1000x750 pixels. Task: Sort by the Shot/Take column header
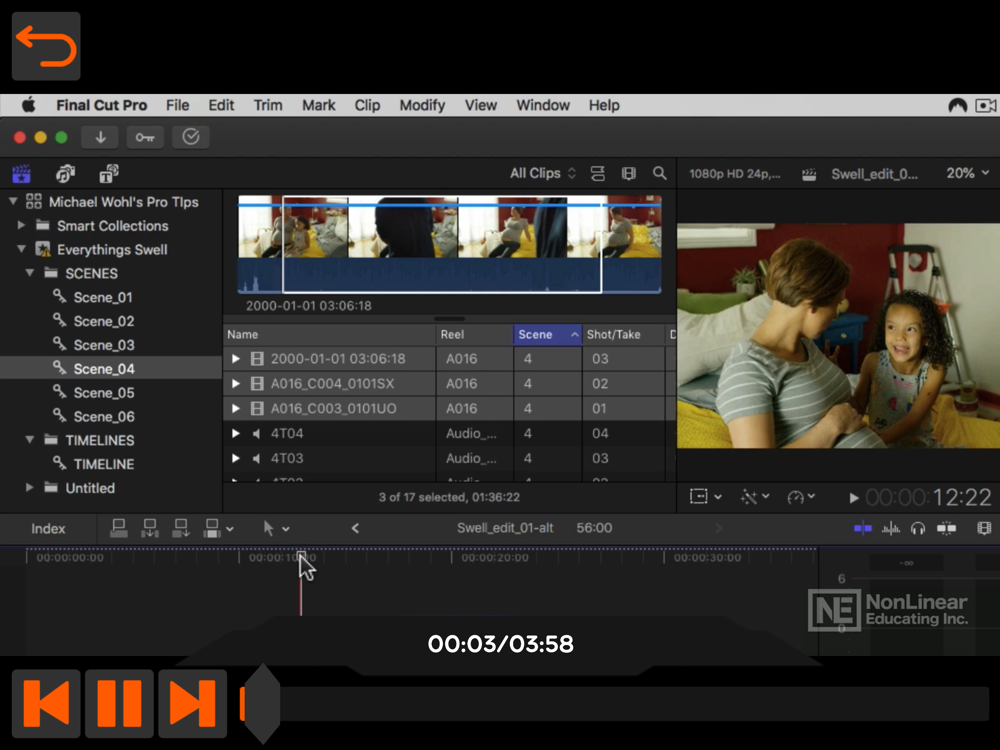623,335
